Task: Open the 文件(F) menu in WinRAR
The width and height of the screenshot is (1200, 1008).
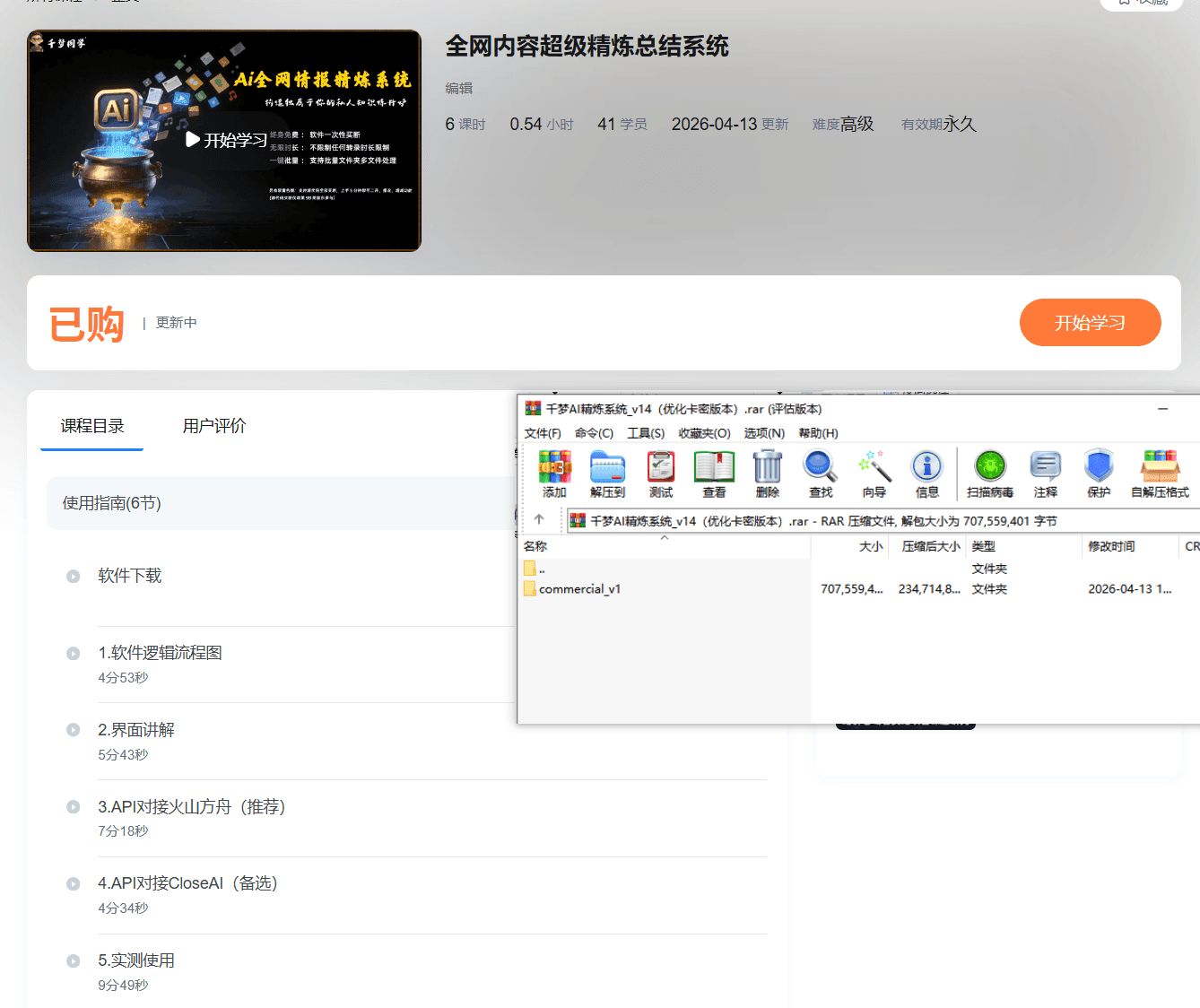Action: click(x=543, y=433)
